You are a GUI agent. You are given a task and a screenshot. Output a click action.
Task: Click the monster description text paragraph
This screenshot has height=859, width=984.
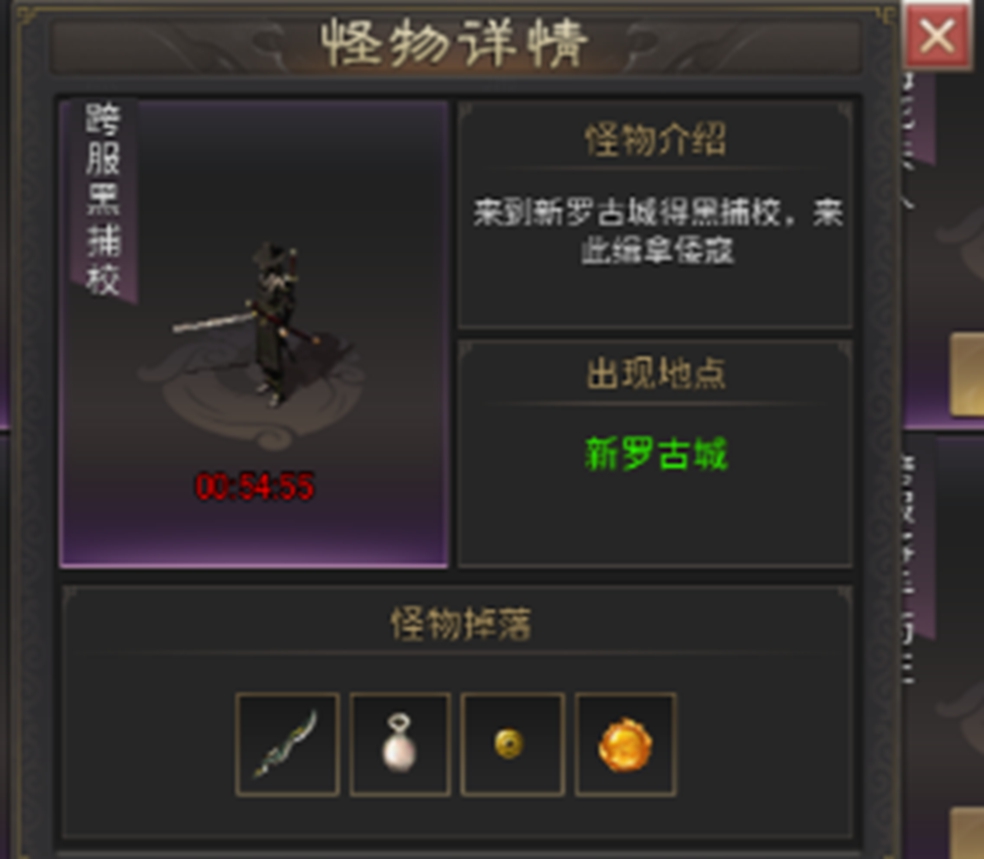click(658, 232)
